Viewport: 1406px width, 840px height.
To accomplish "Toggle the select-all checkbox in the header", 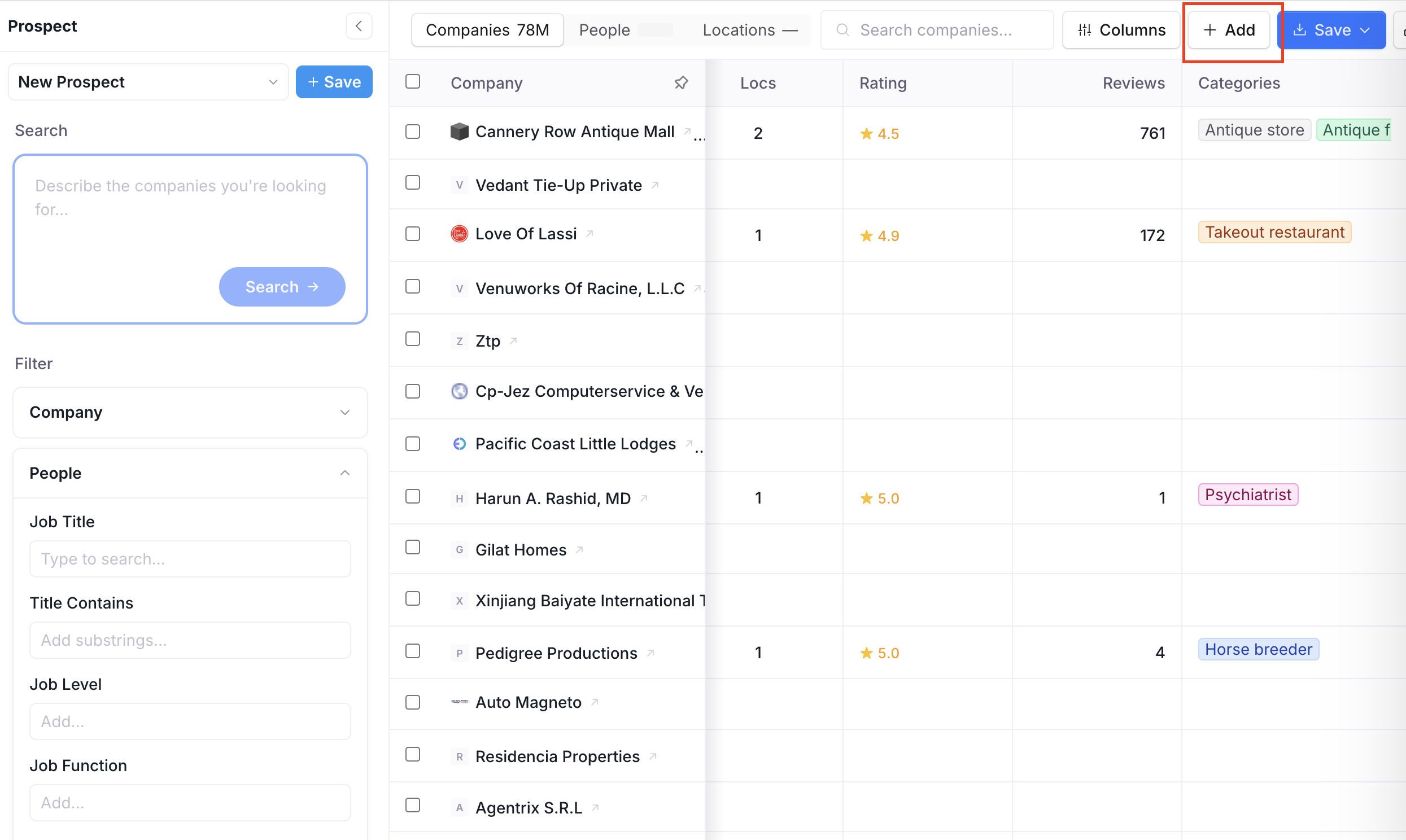I will coord(413,81).
